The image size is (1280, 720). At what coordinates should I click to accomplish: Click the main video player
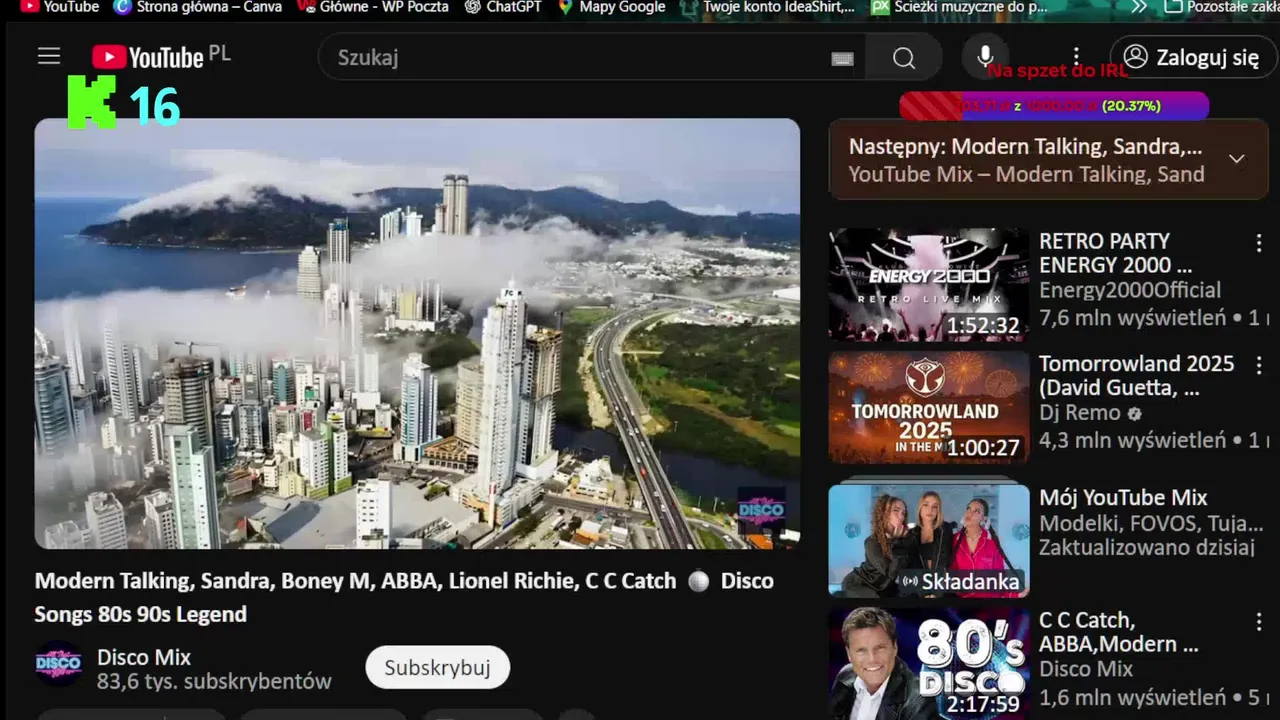(417, 334)
